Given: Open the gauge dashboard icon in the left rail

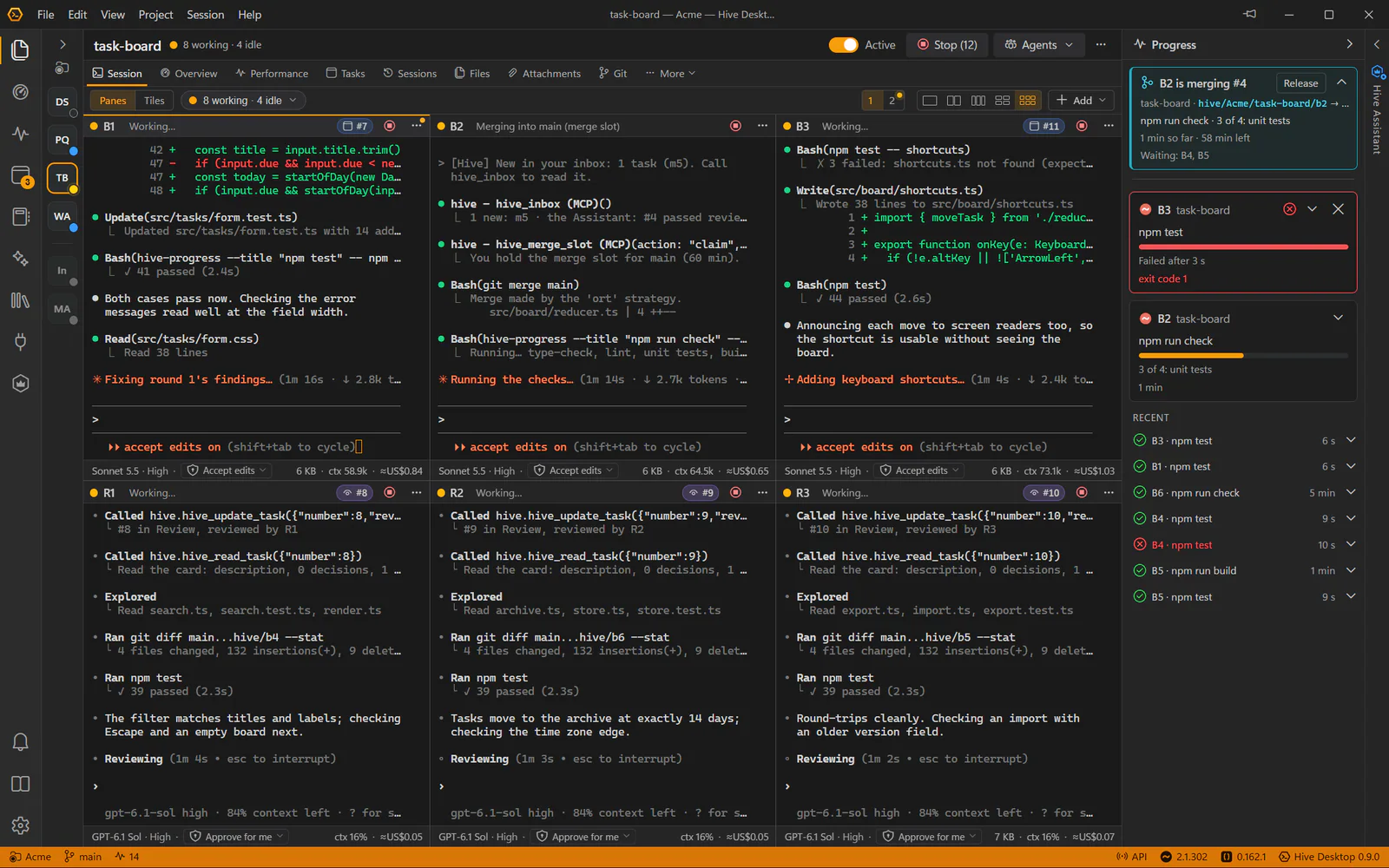Looking at the screenshot, I should pos(20,92).
